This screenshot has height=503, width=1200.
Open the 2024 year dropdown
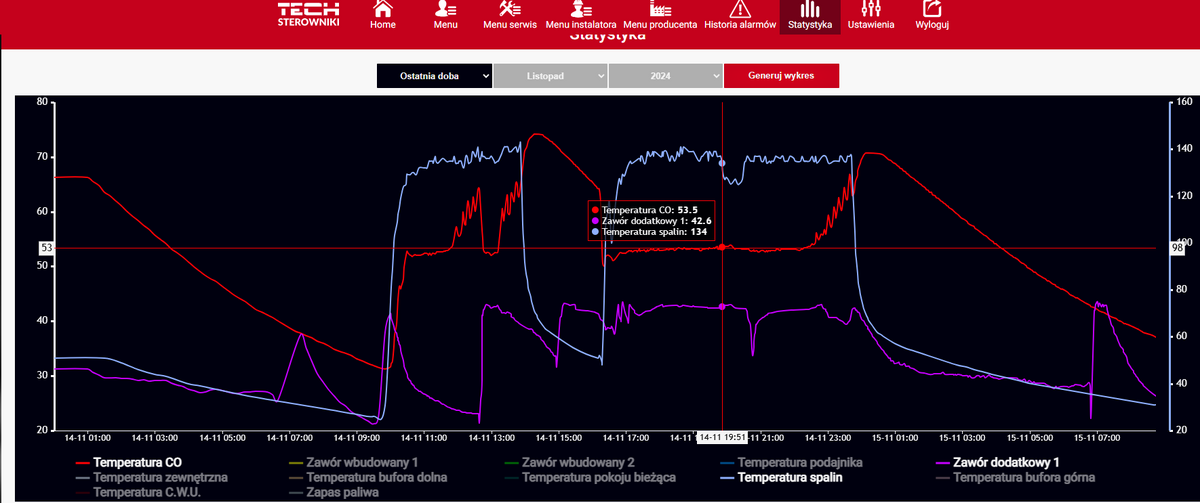pos(666,76)
